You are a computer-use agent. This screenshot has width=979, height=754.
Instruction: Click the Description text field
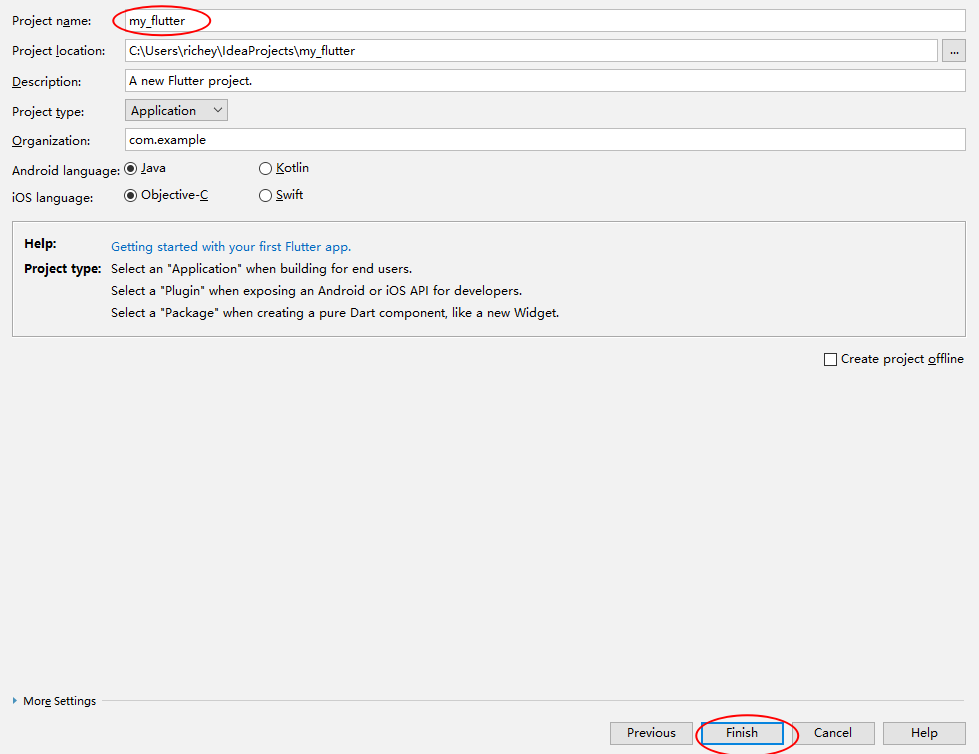click(545, 81)
